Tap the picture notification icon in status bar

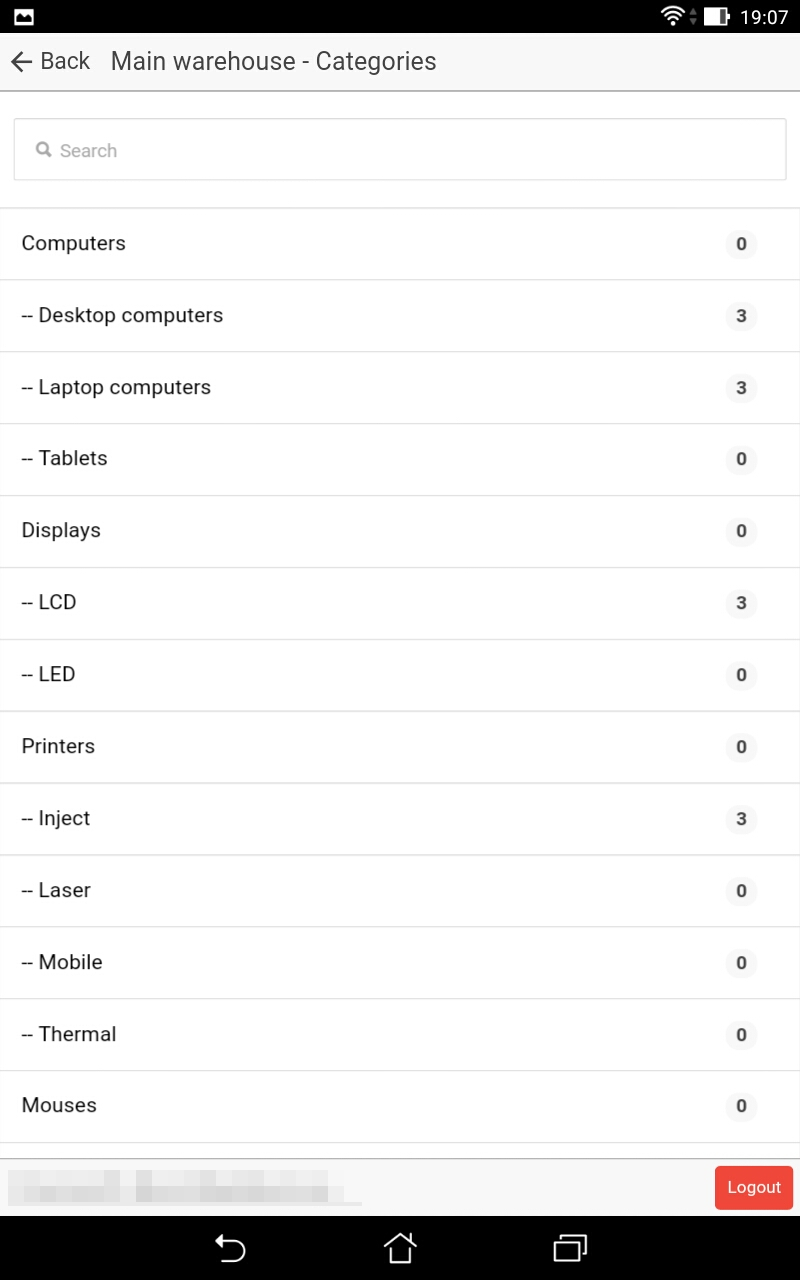coord(23,16)
